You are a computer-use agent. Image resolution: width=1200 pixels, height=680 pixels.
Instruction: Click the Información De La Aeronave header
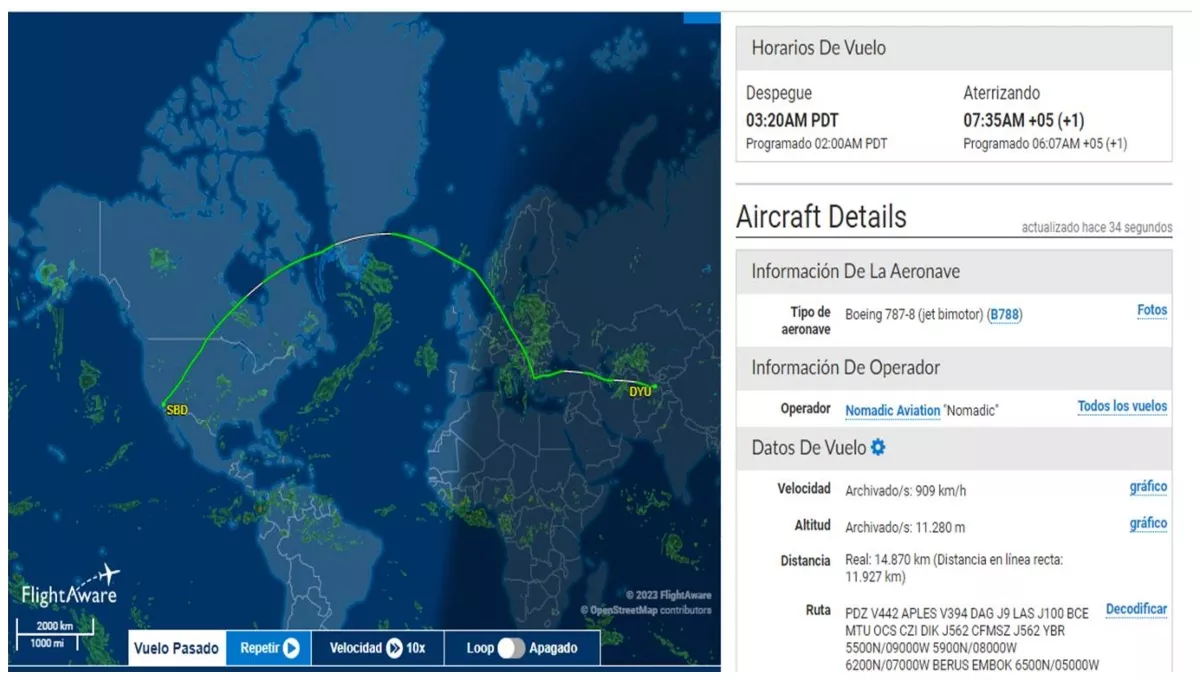point(855,271)
